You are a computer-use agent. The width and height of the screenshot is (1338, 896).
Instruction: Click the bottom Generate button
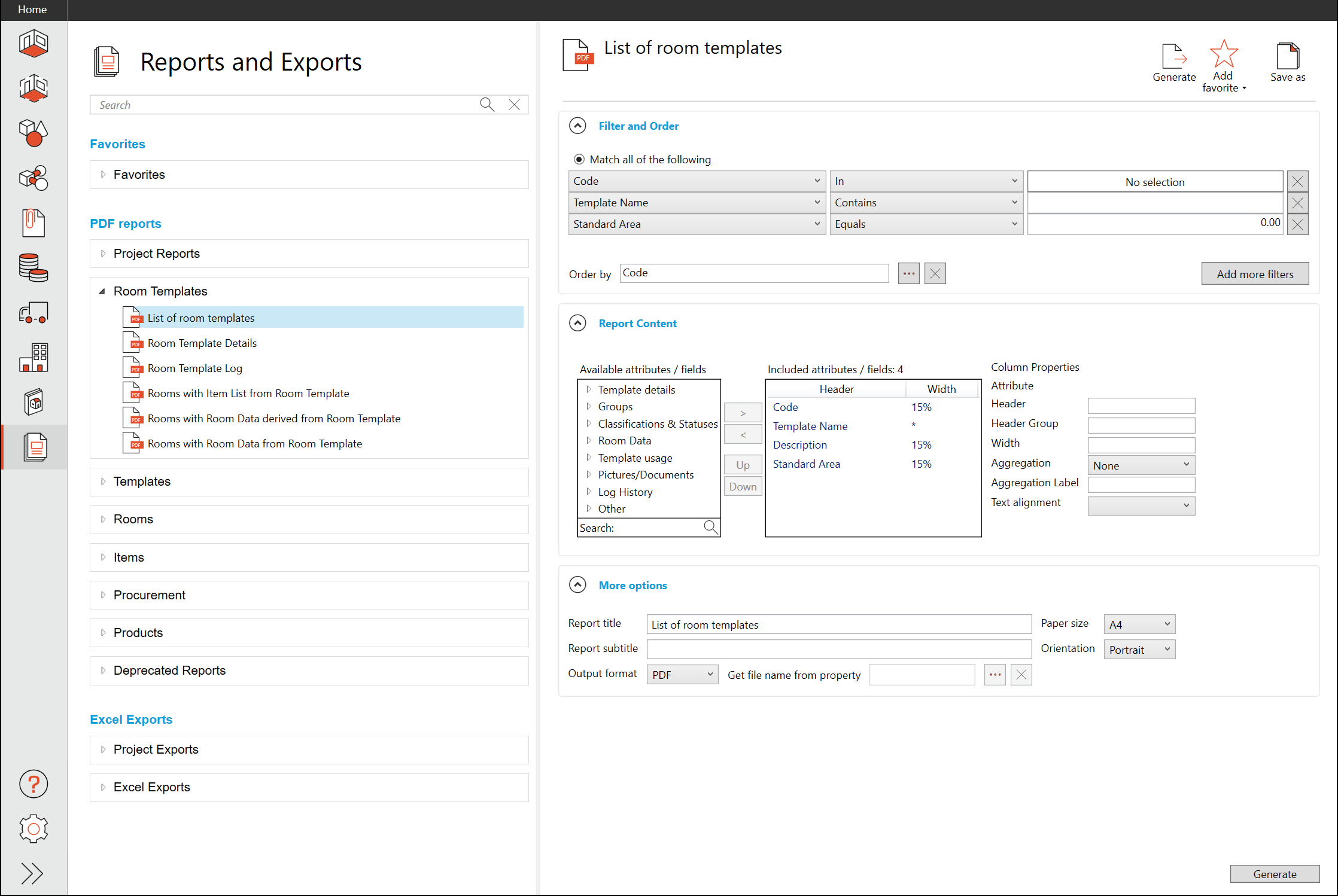(x=1274, y=874)
